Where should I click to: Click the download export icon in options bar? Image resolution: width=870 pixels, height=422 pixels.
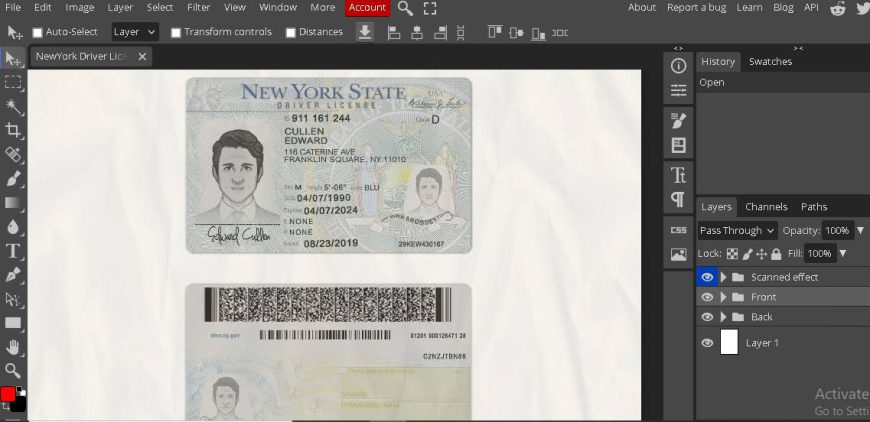click(x=365, y=32)
